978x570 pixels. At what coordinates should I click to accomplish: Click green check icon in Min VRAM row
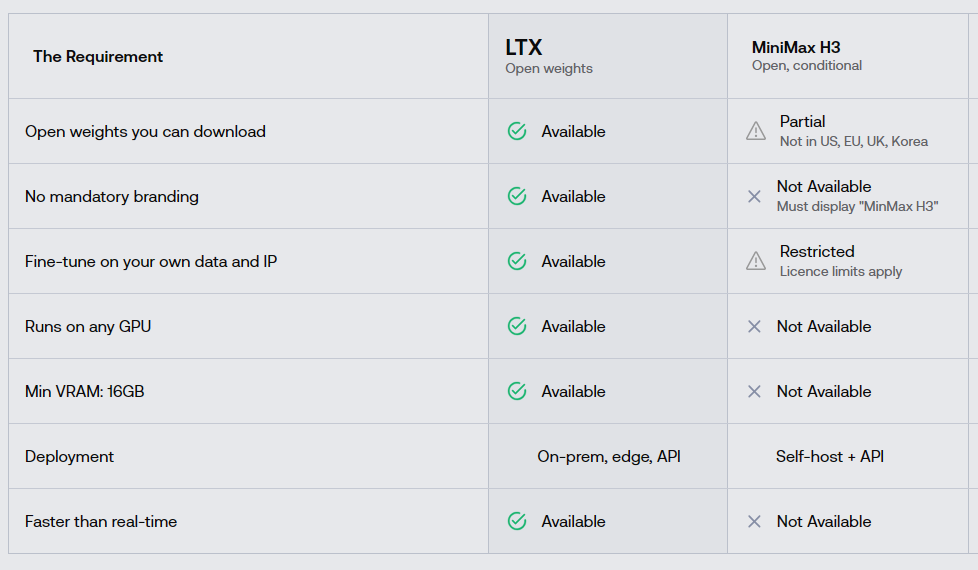point(517,391)
